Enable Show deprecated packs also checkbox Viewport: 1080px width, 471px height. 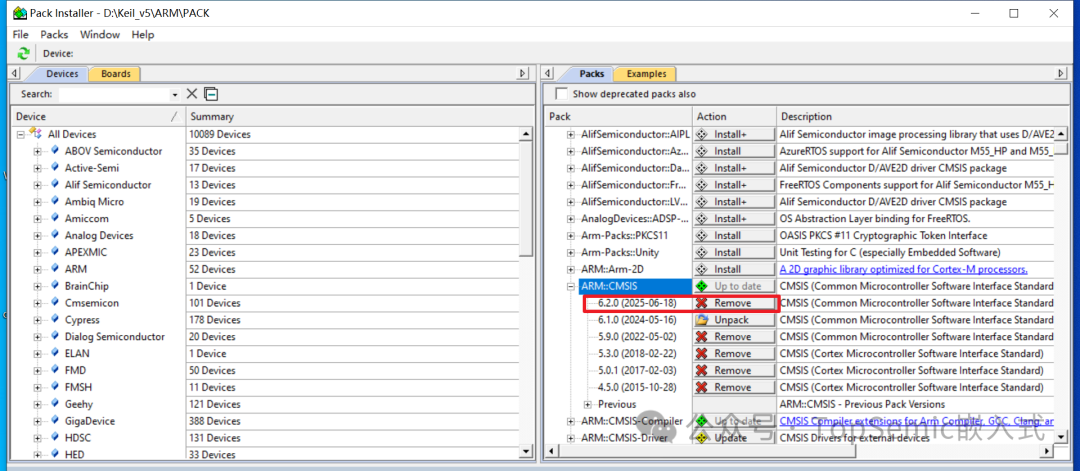561,94
